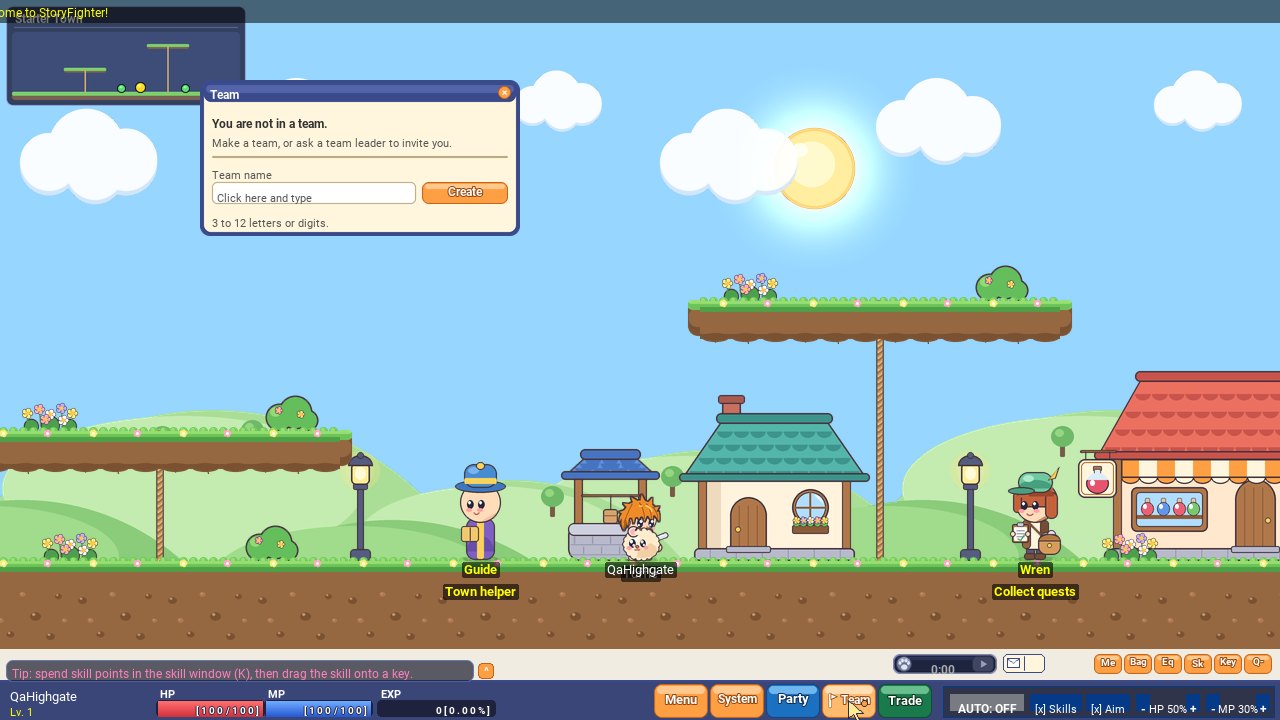Viewport: 1280px width, 720px height.
Task: Open the Eq equipment shortcut
Action: coord(1167,663)
